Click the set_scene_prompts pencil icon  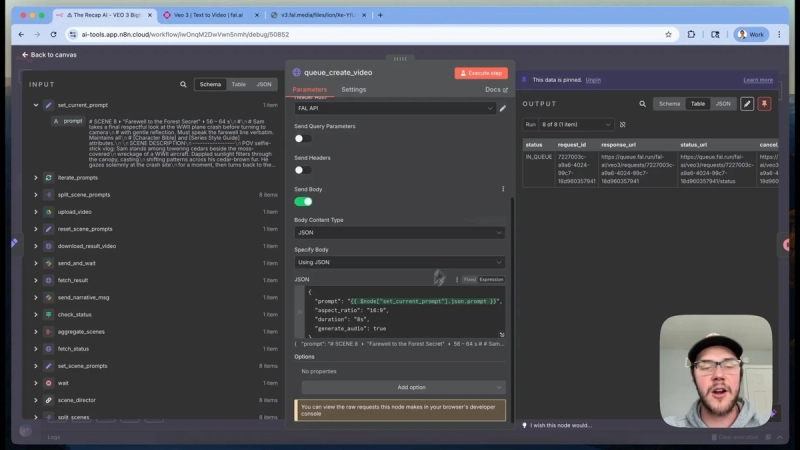[48, 366]
